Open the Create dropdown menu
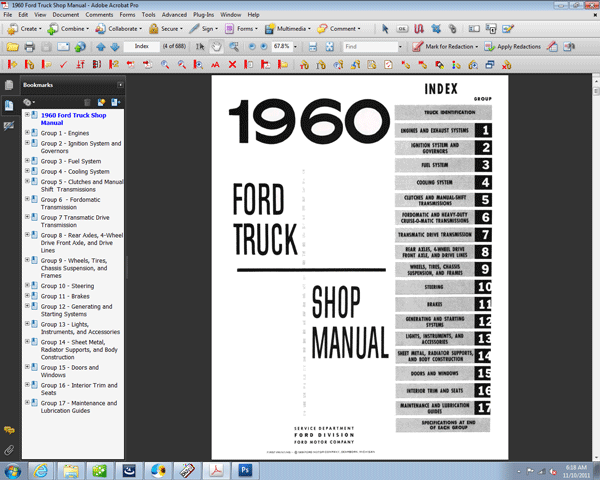 click(26, 29)
